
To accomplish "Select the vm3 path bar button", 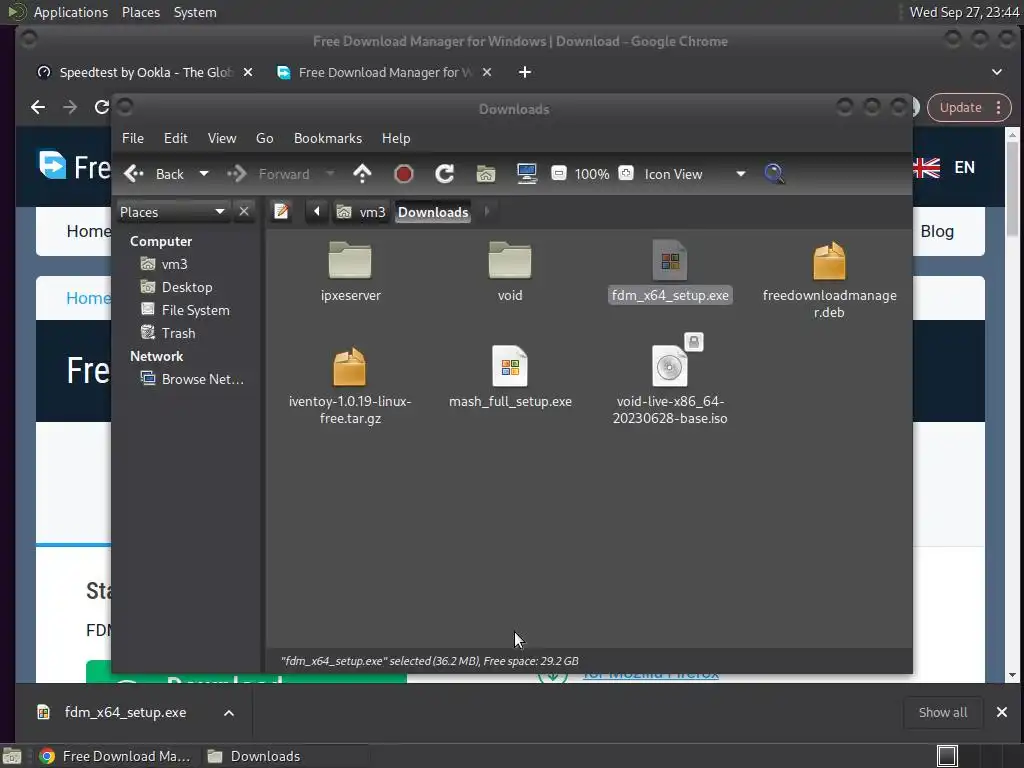I will (361, 212).
